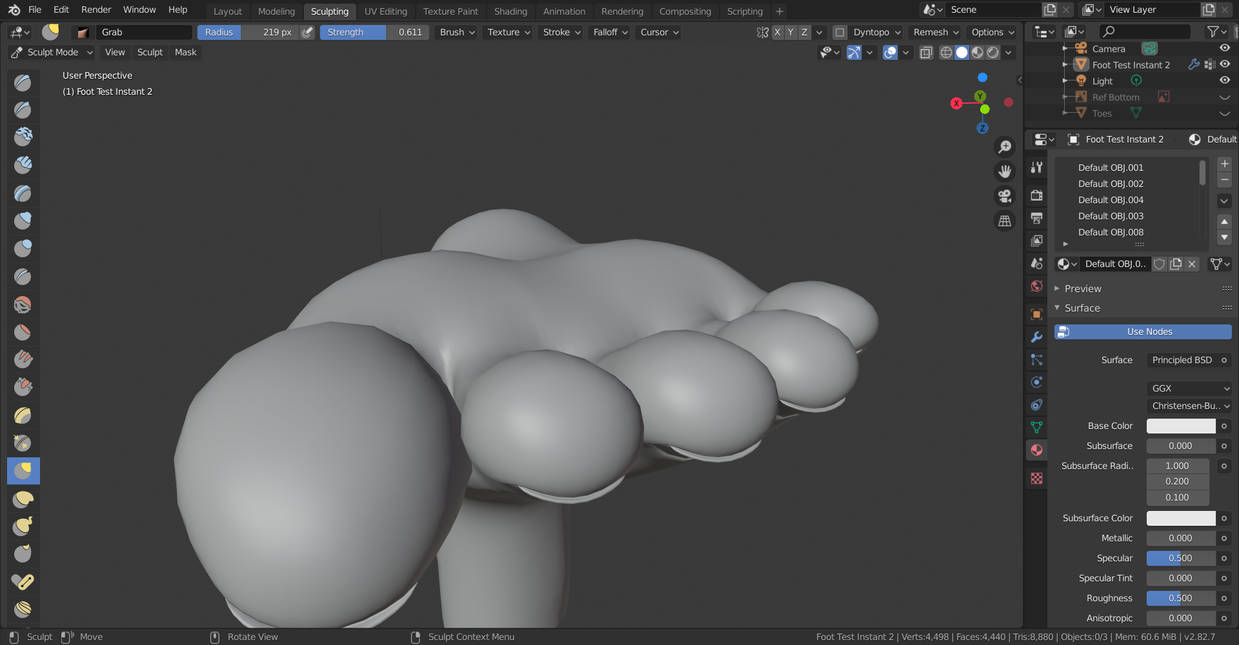1239x645 pixels.
Task: Open the Stroke dropdown
Action: 561,32
